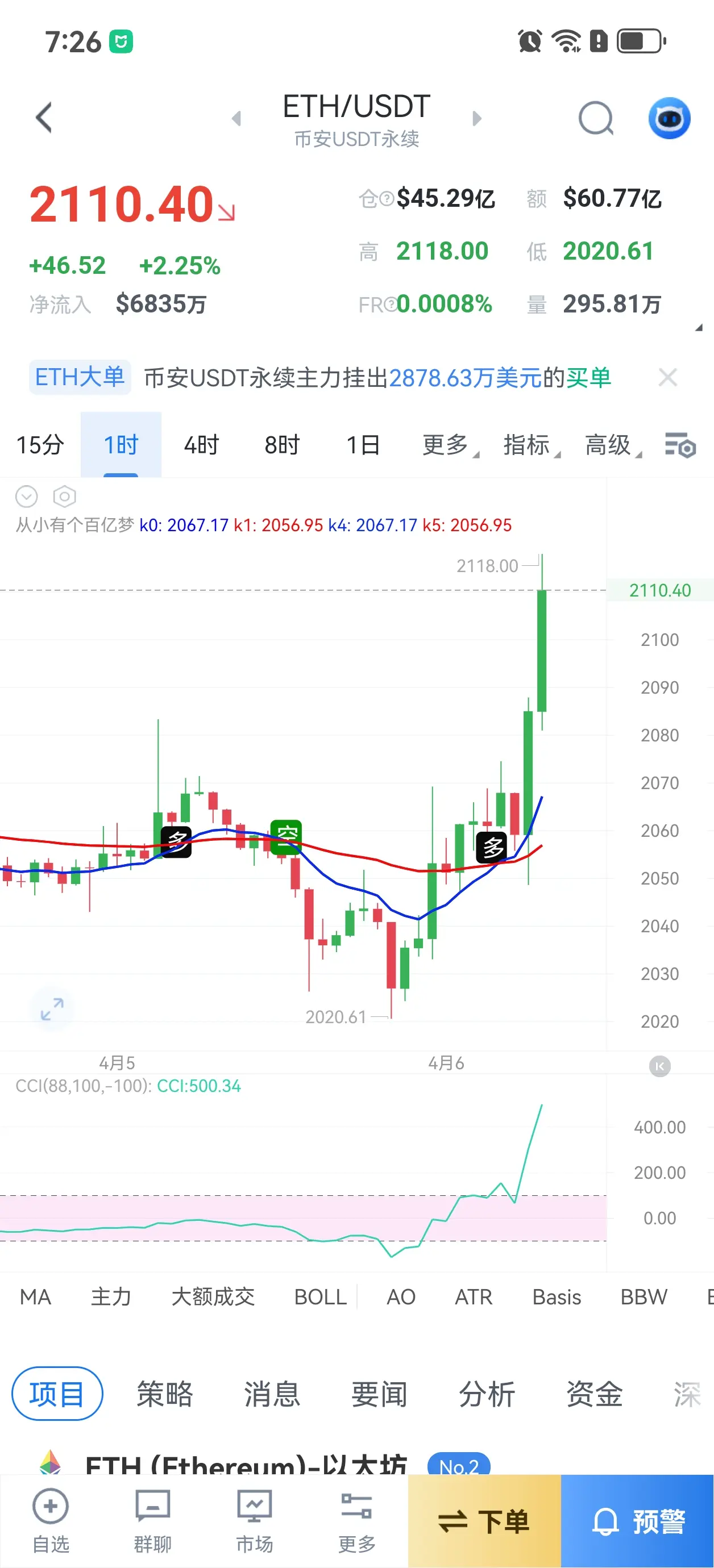Tap funding rate FR help icon

click(391, 305)
